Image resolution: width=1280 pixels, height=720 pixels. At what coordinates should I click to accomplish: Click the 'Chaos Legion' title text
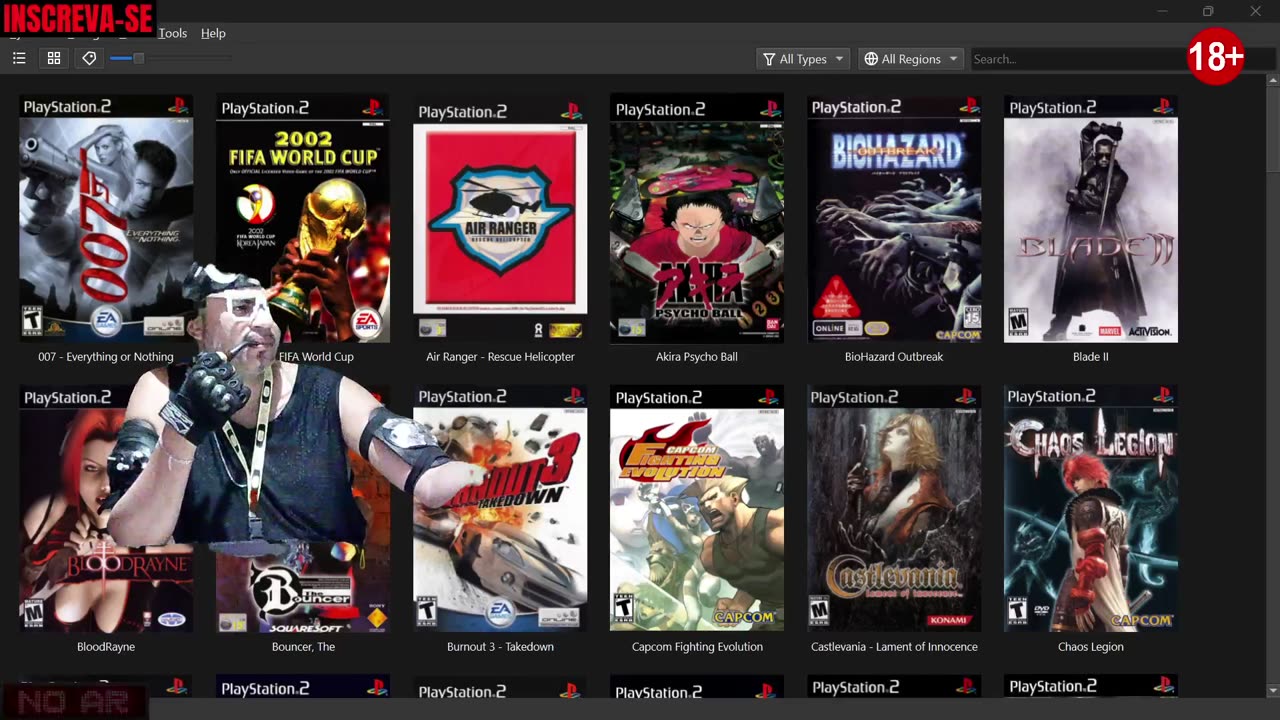[x=1091, y=647]
